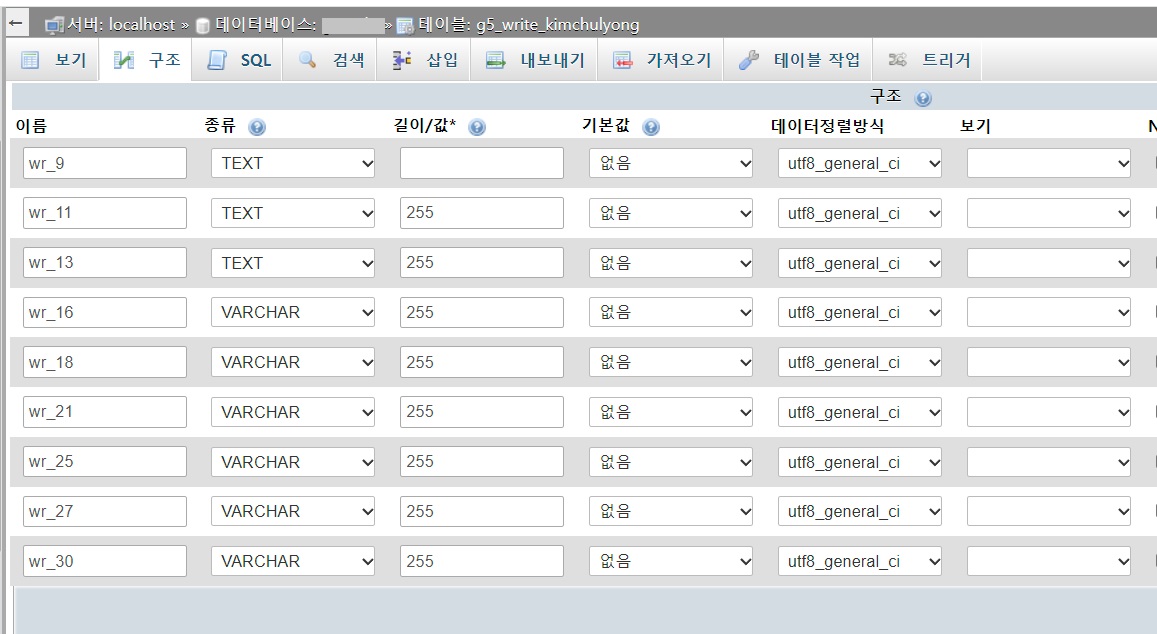This screenshot has width=1157, height=634.
Task: Expand collation dropdown for wr_25 row
Action: 859,462
